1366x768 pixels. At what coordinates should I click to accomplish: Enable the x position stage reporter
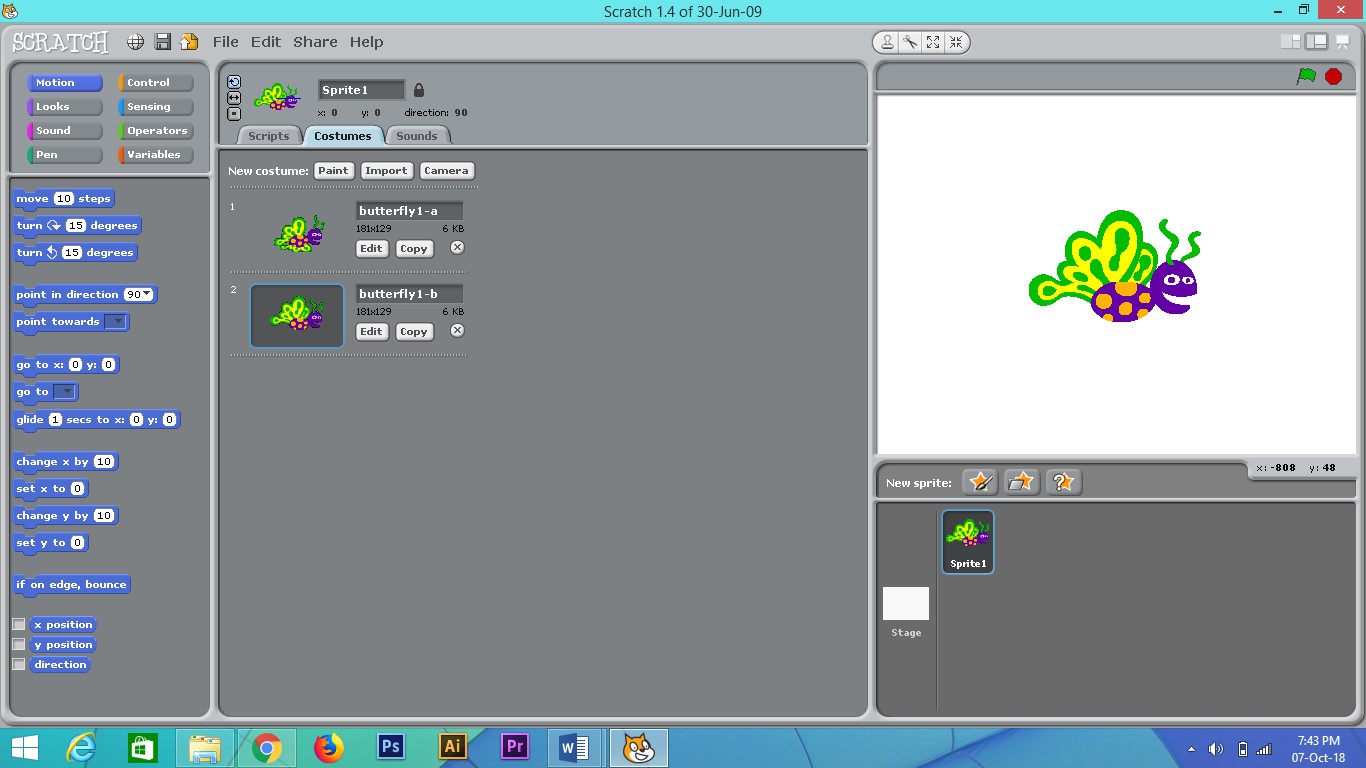click(19, 623)
